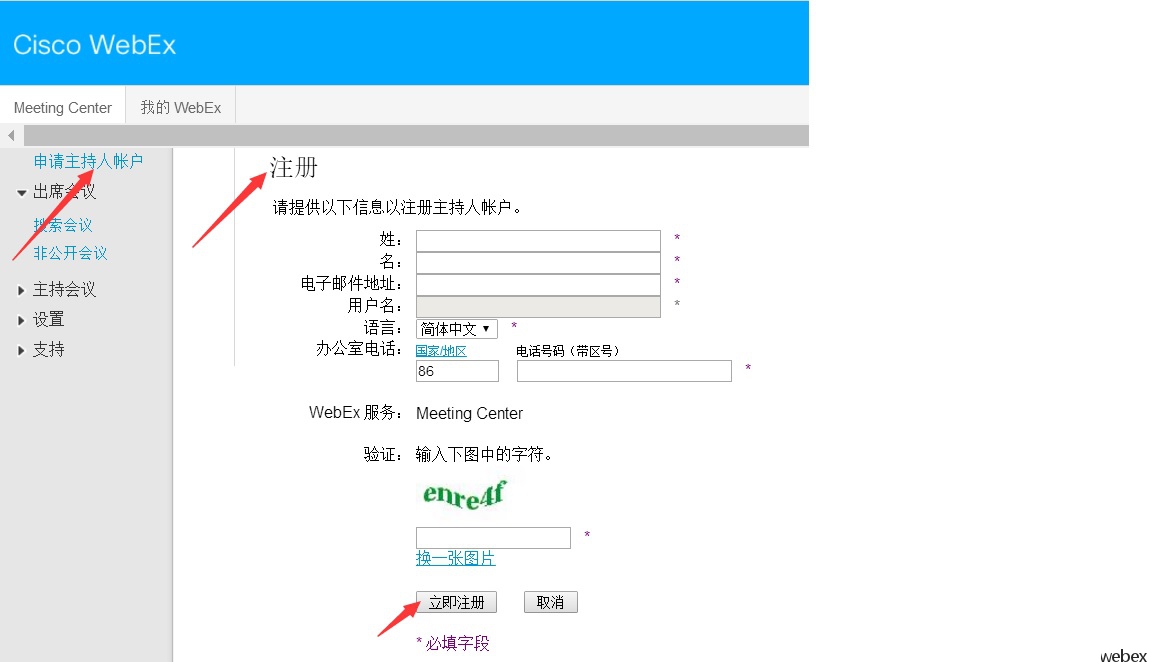This screenshot has width=1152, height=662.
Task: Follow the 国家/地区 link
Action: point(441,351)
